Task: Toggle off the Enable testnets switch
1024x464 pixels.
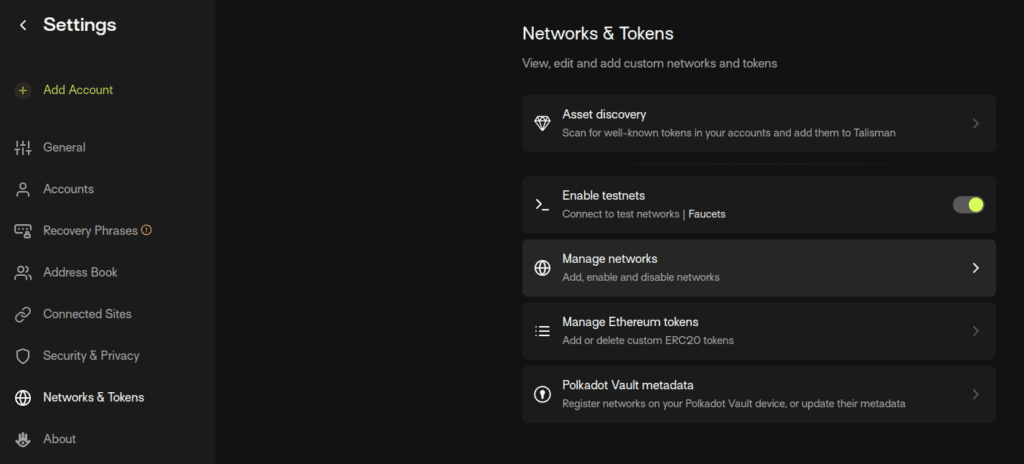Action: click(x=968, y=205)
